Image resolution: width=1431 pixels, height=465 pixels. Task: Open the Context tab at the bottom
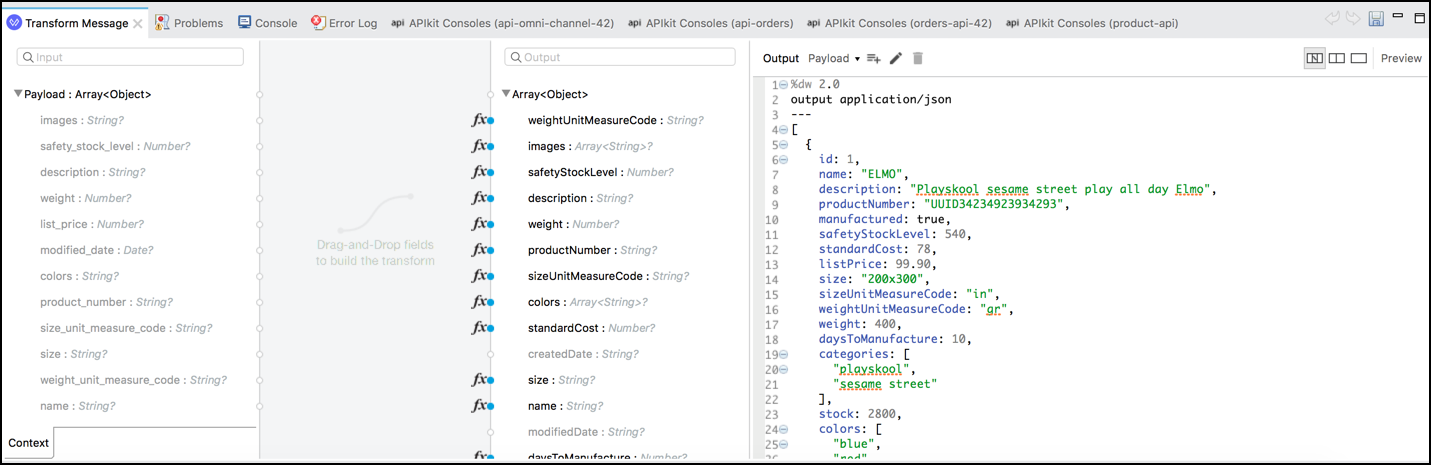point(28,442)
